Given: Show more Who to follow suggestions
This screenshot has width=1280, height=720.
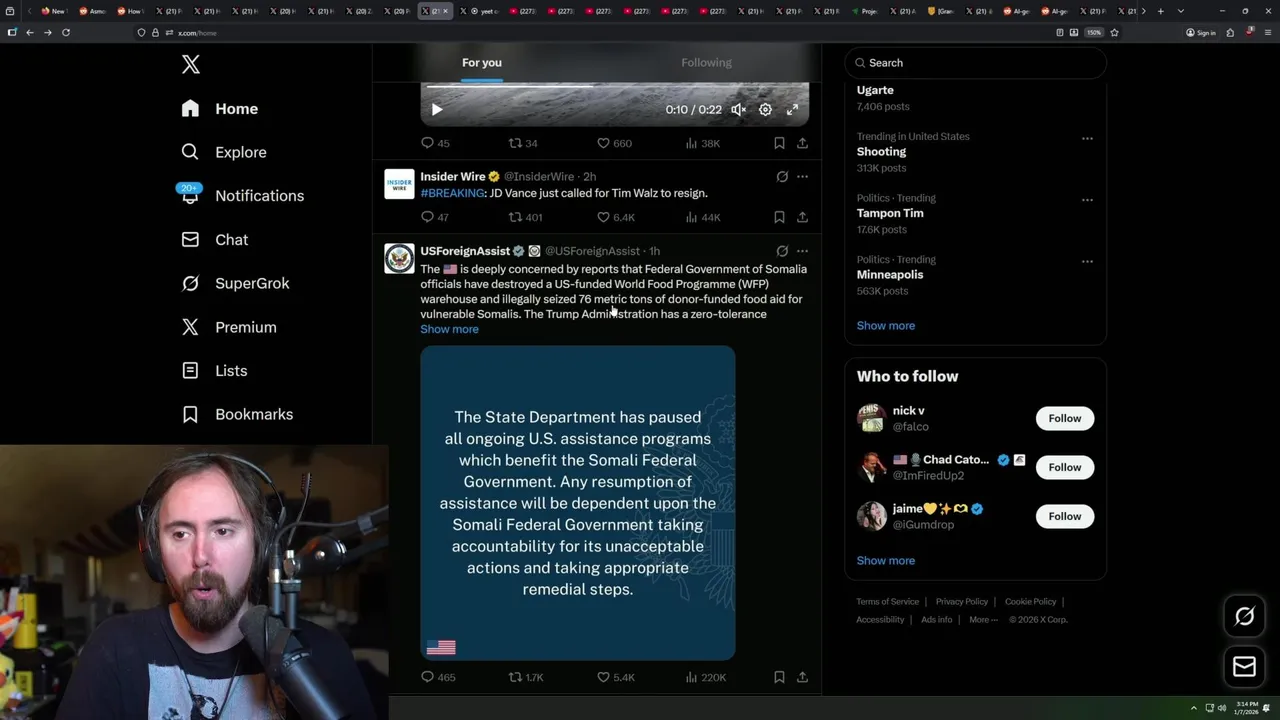Looking at the screenshot, I should 885,561.
